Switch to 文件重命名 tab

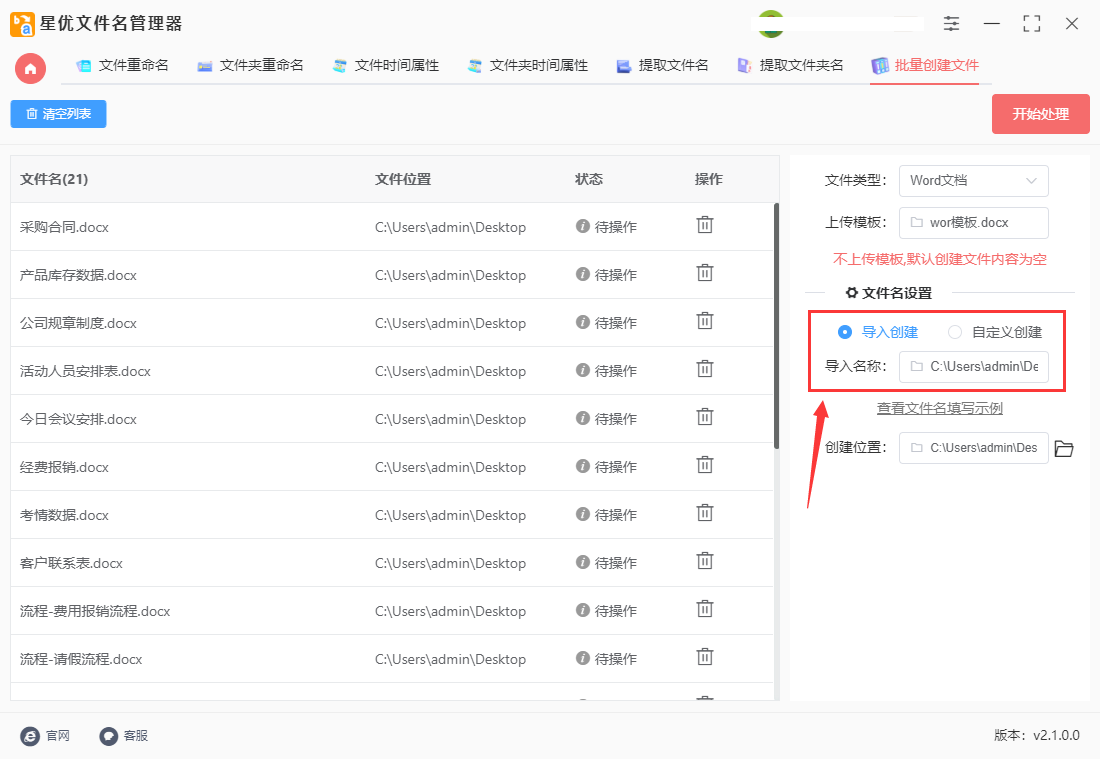(123, 66)
